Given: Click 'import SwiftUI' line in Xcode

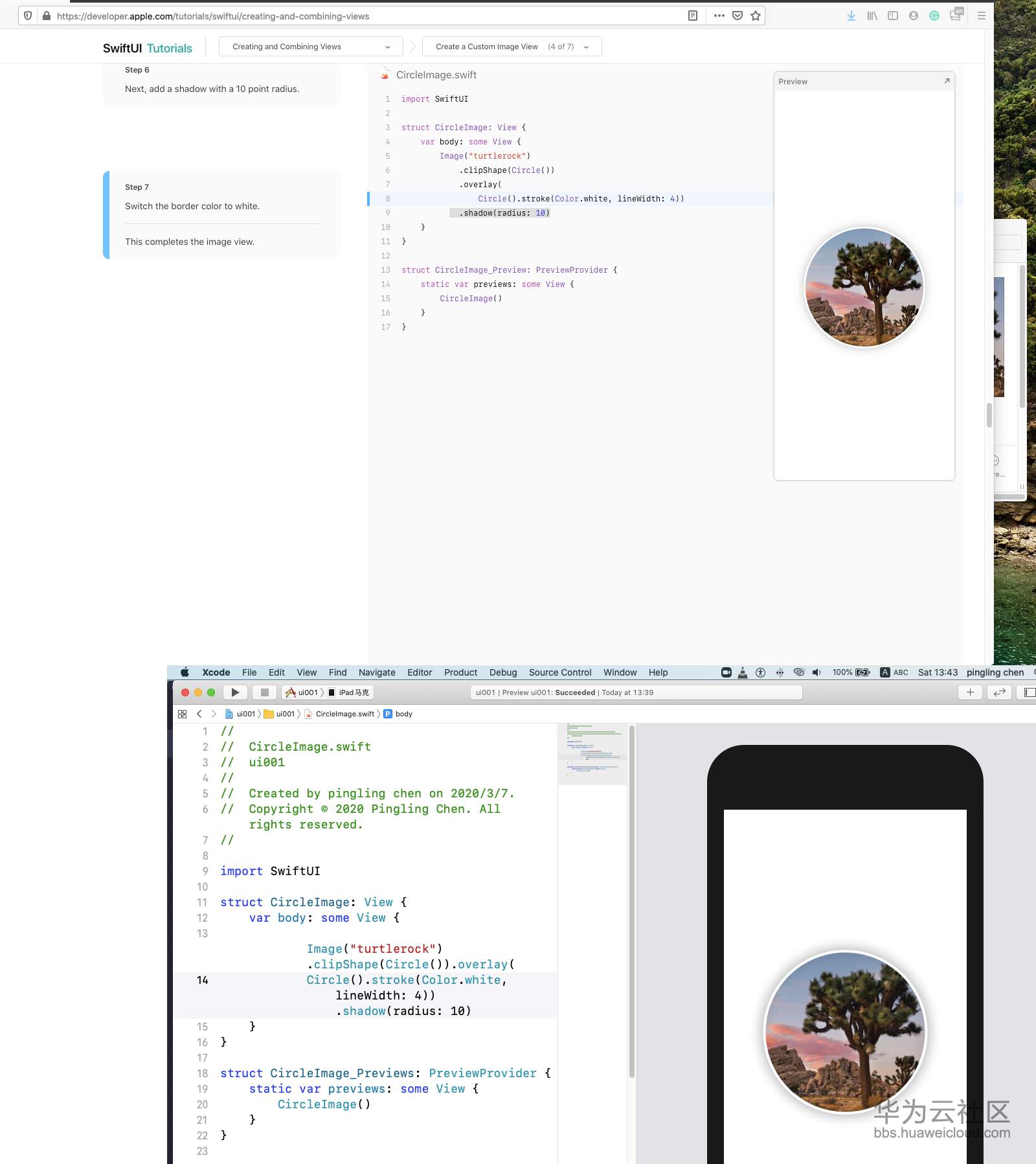Looking at the screenshot, I should click(x=270, y=871).
